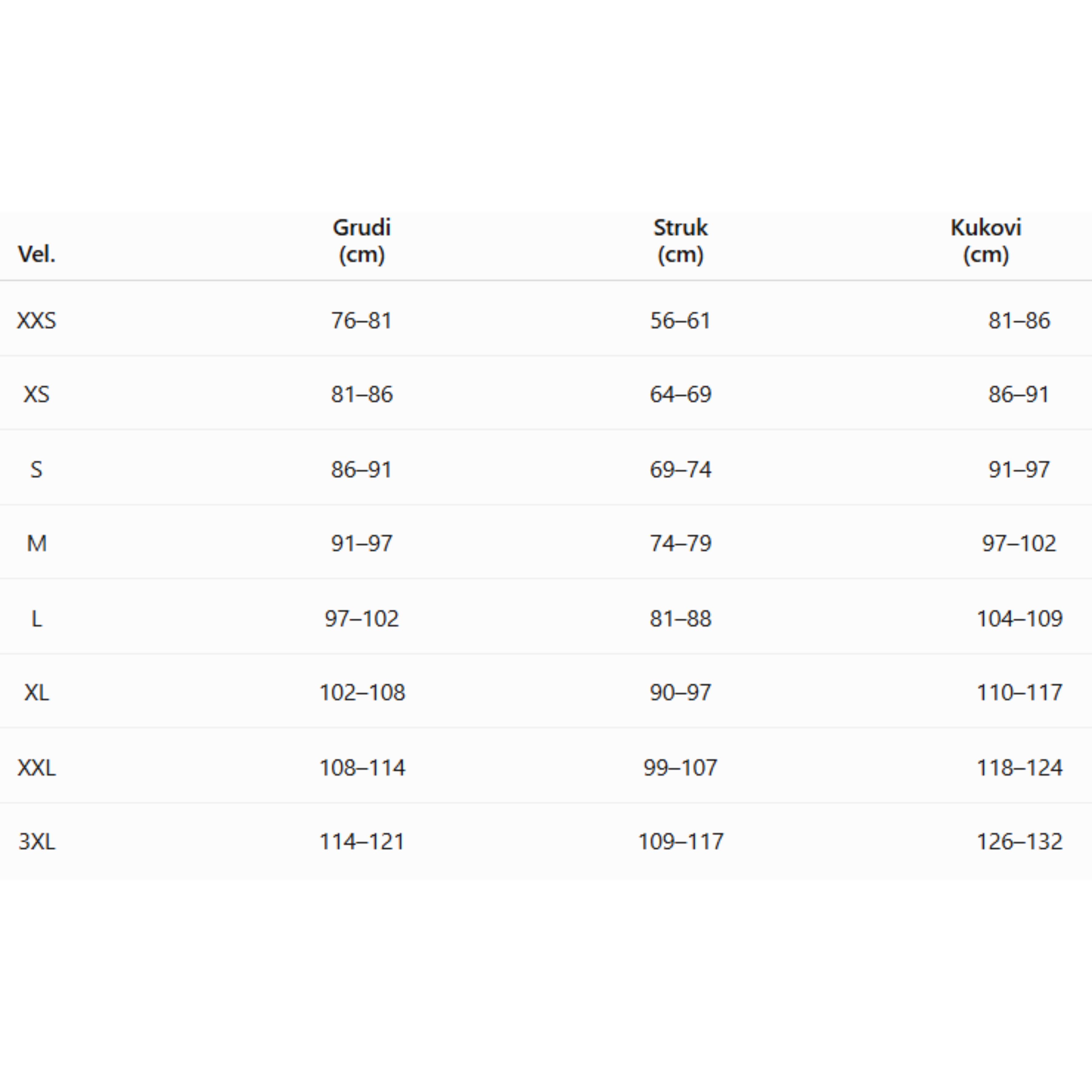1092x1092 pixels.
Task: Select the XXL size row label
Action: click(x=37, y=767)
